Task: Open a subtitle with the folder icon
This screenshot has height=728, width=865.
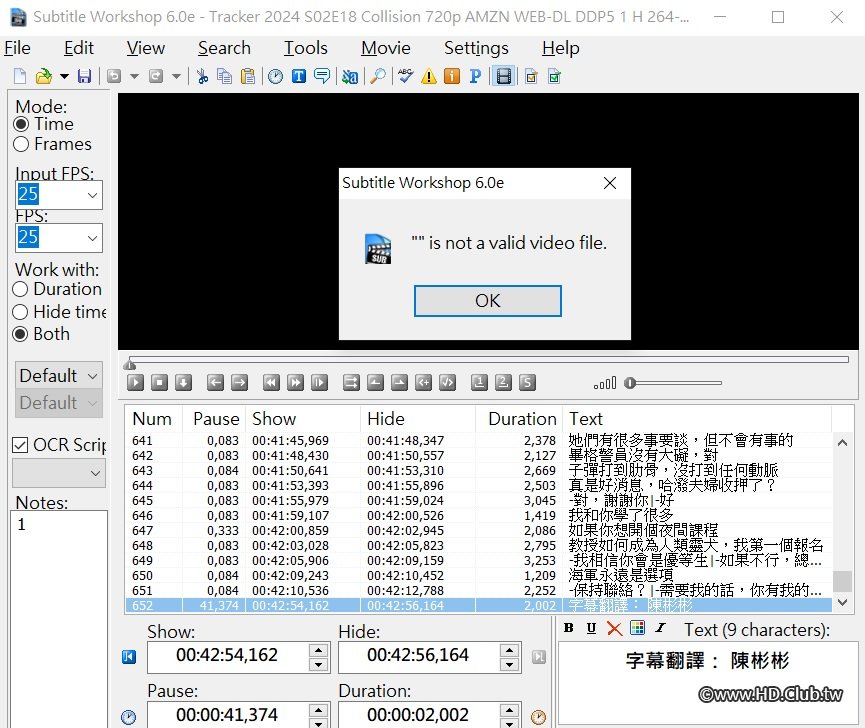Action: coord(44,76)
